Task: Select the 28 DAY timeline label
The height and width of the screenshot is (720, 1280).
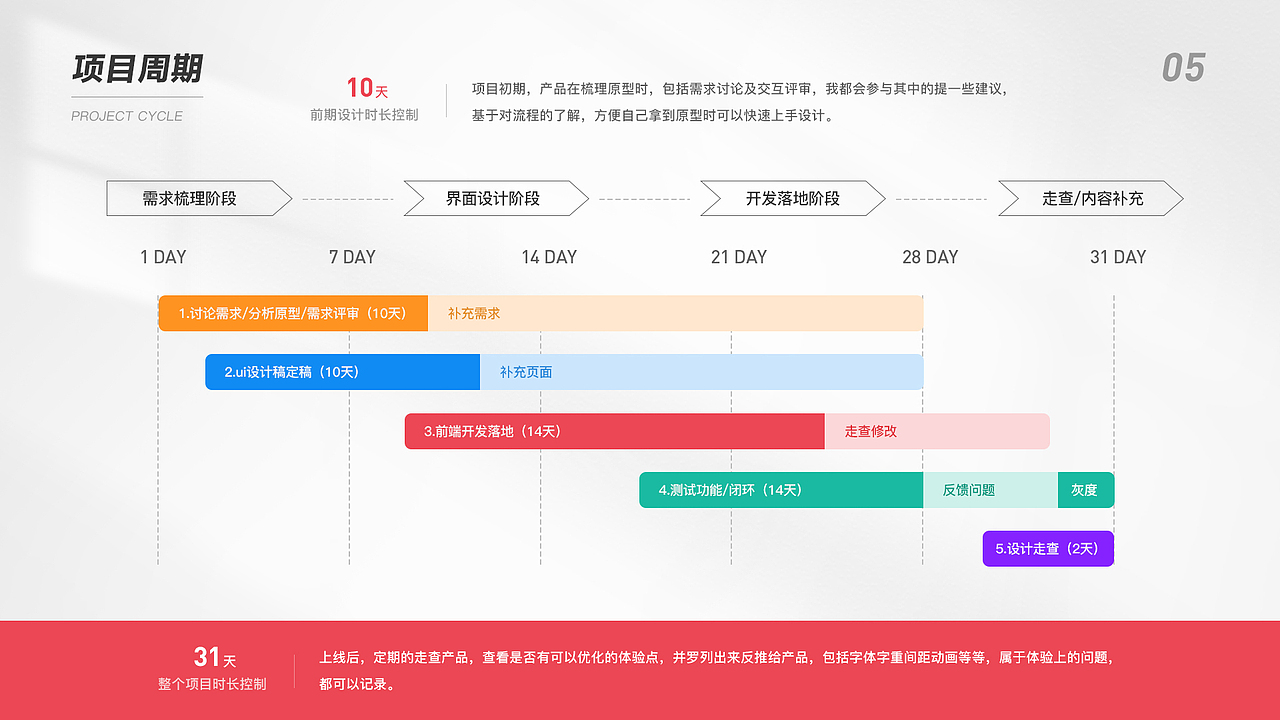Action: tap(932, 257)
